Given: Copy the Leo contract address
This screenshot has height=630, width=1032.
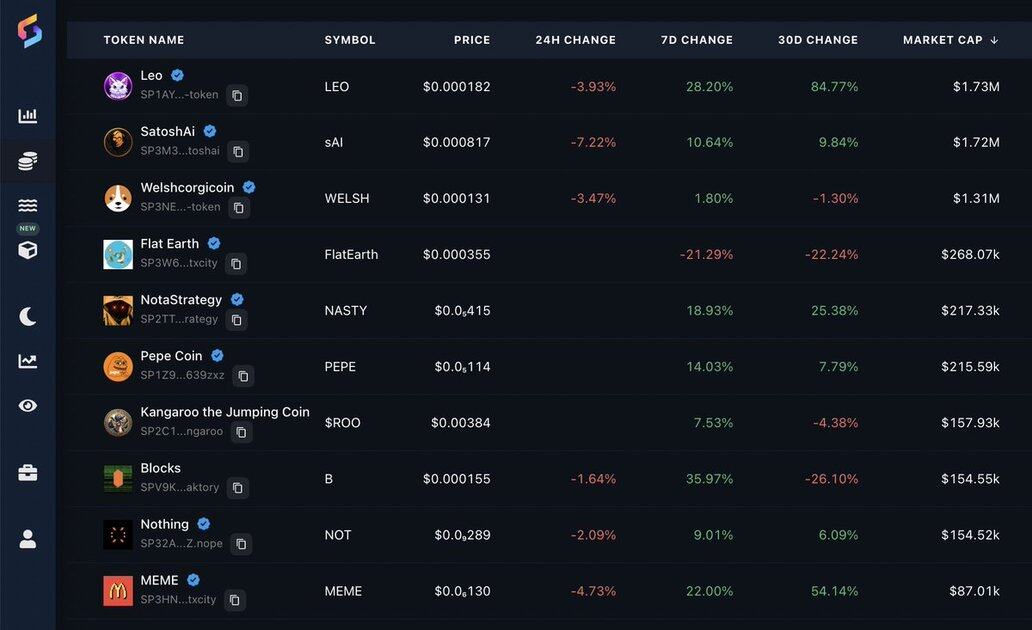Looking at the screenshot, I should pos(237,96).
